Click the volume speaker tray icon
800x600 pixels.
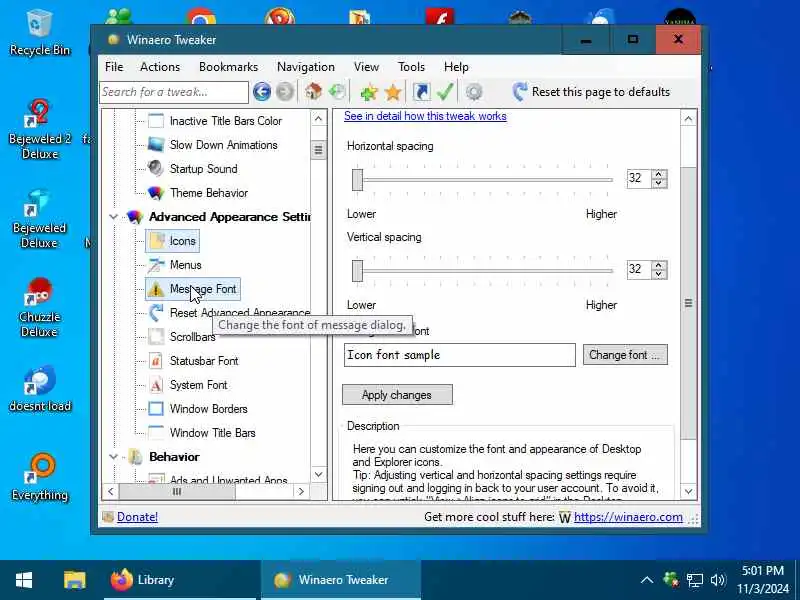717,580
